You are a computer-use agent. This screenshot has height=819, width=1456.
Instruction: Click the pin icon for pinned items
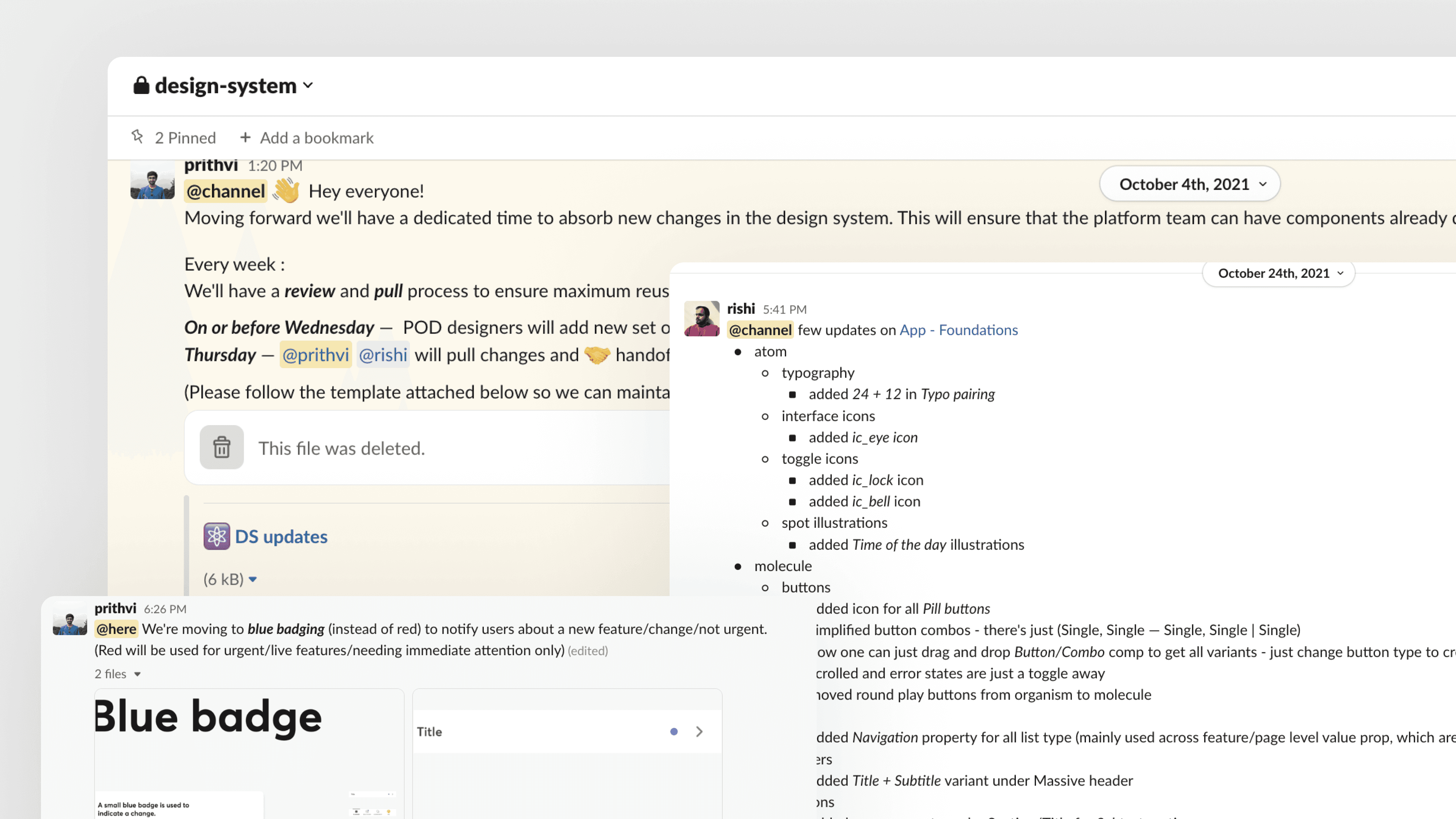pyautogui.click(x=137, y=136)
